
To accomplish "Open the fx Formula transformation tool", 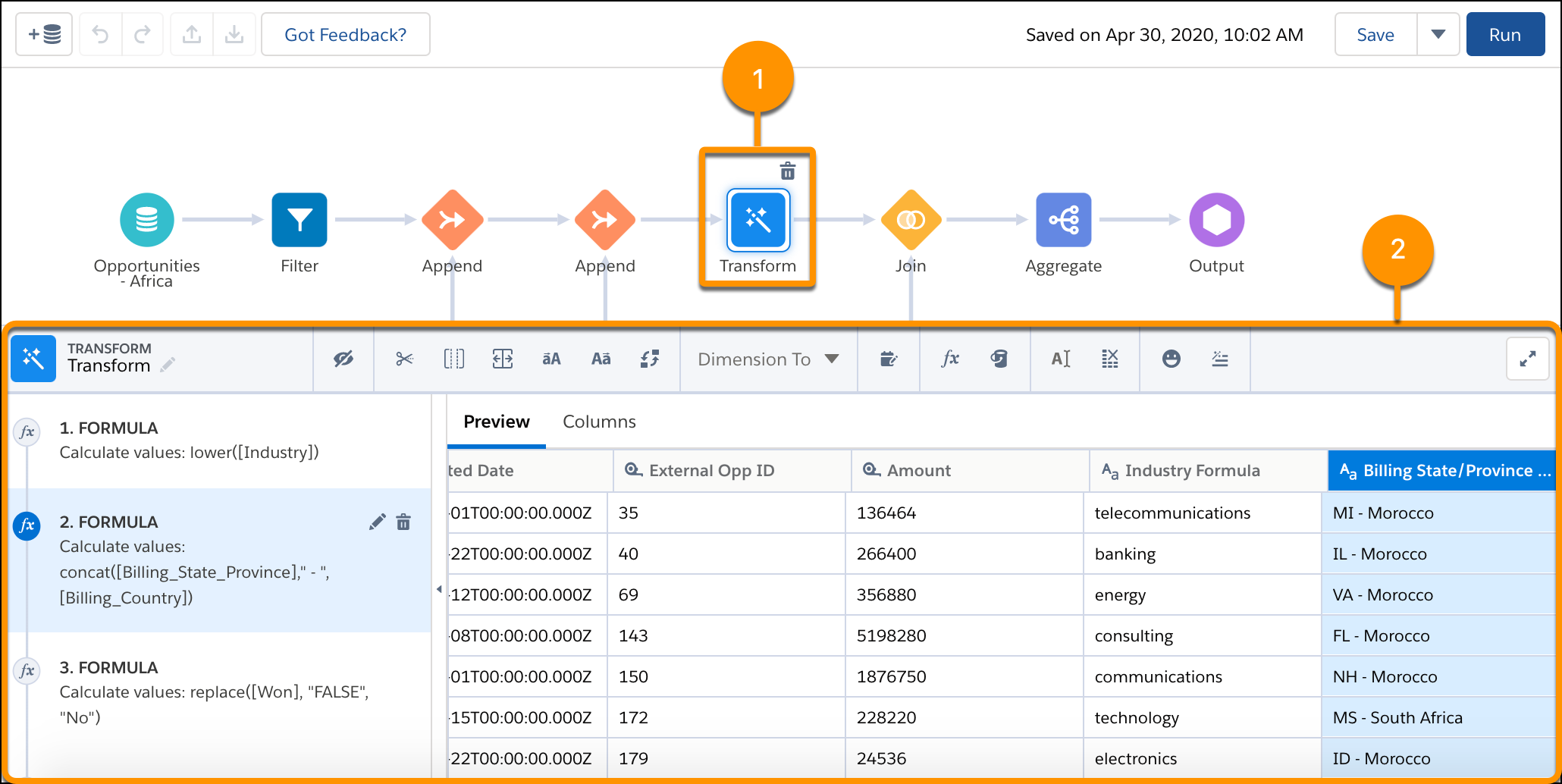I will pos(949,359).
